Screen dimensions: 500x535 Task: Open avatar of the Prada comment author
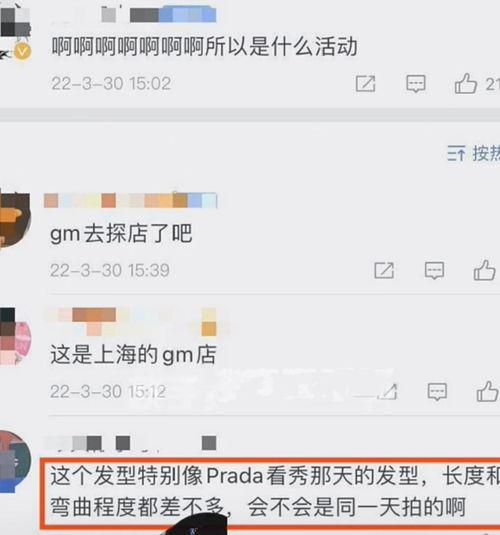click(x=15, y=461)
